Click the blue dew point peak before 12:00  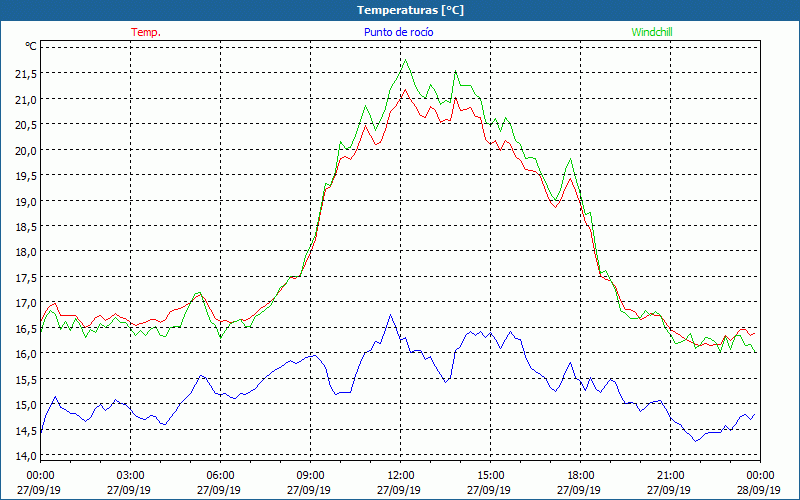[390, 315]
